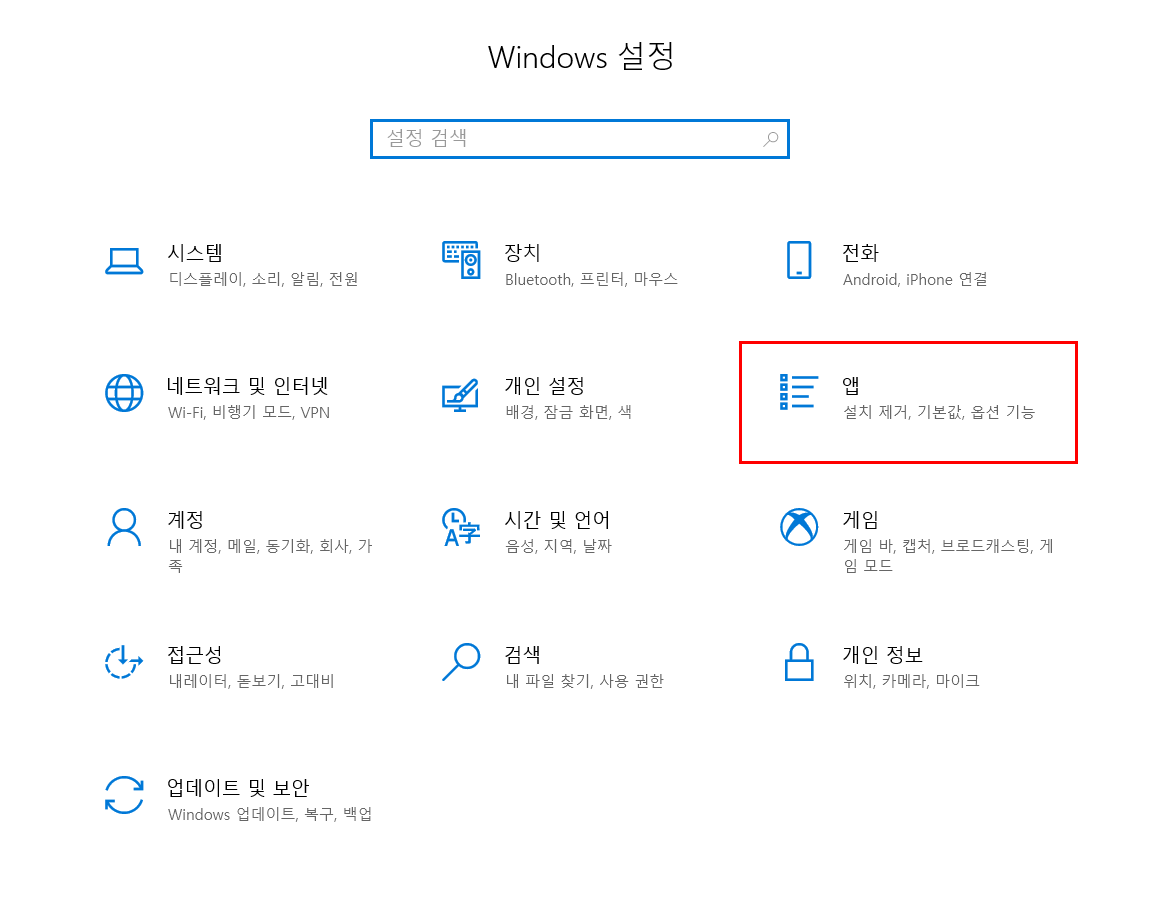Image resolution: width=1152 pixels, height=915 pixels.
Task: Click text '배경, 잠금 화면, 색'
Action: 569,412
